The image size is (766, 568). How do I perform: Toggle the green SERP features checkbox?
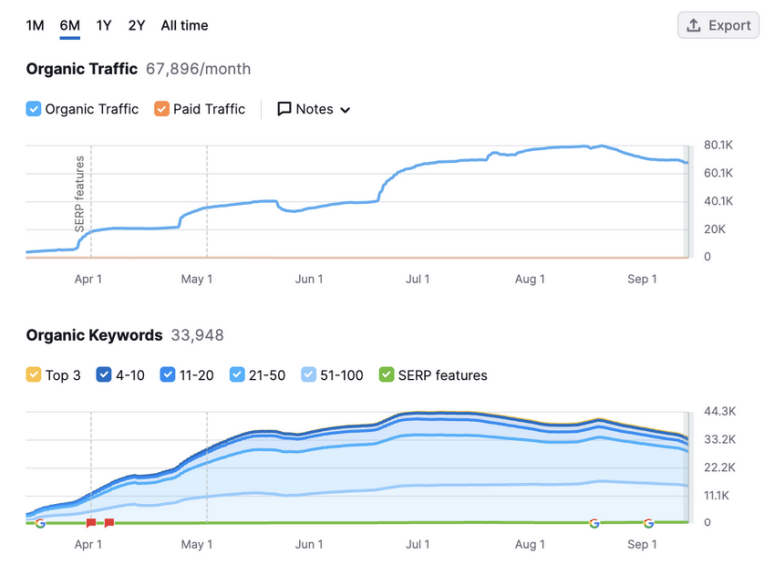[x=387, y=375]
